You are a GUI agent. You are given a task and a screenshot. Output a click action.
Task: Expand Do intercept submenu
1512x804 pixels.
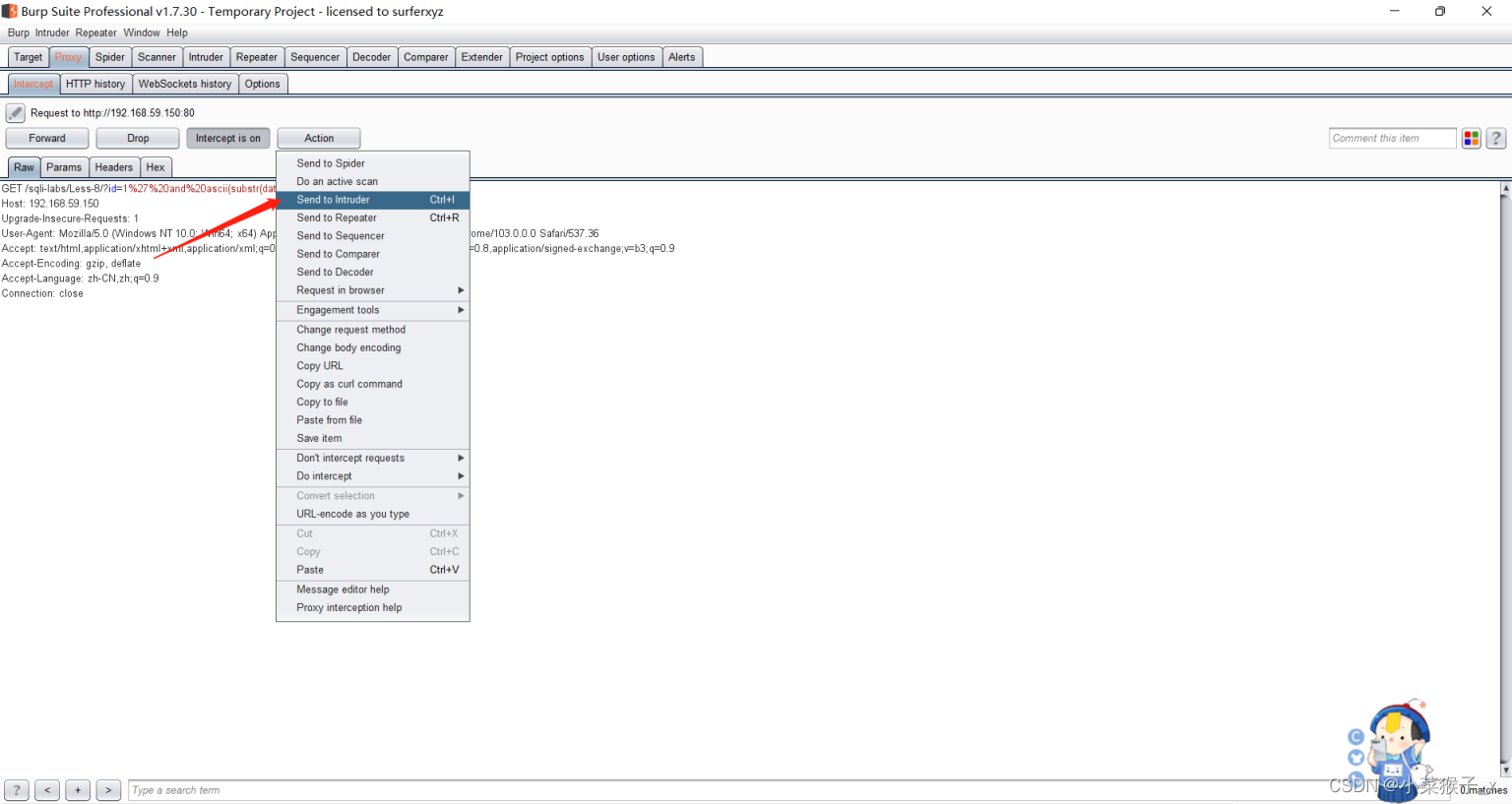(x=373, y=476)
